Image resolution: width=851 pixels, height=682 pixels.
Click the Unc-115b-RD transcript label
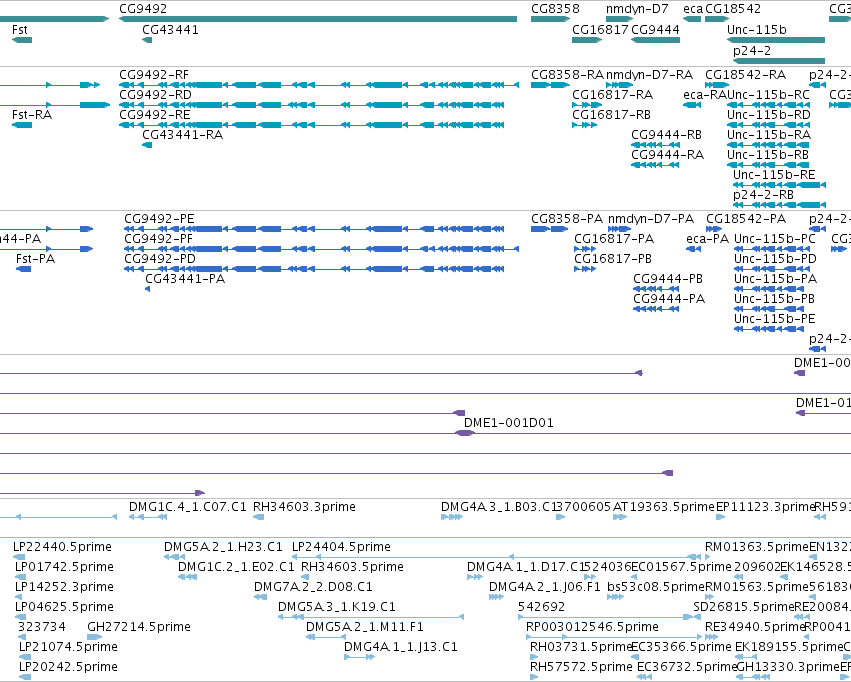(769, 115)
